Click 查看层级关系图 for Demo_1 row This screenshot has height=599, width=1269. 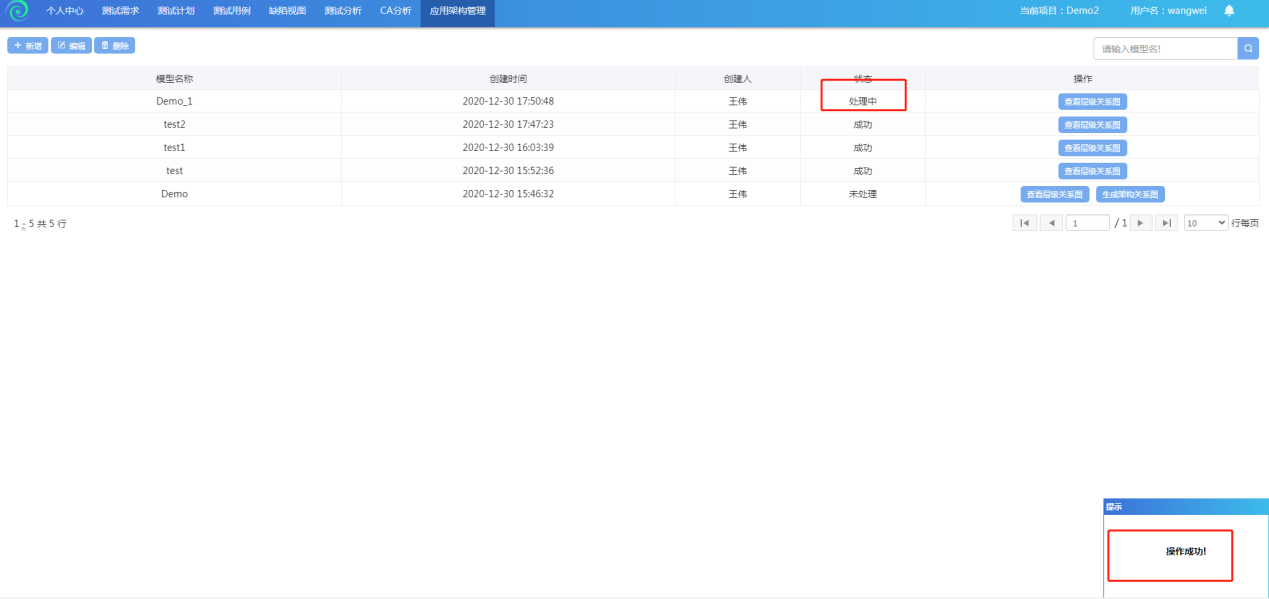click(x=1092, y=101)
